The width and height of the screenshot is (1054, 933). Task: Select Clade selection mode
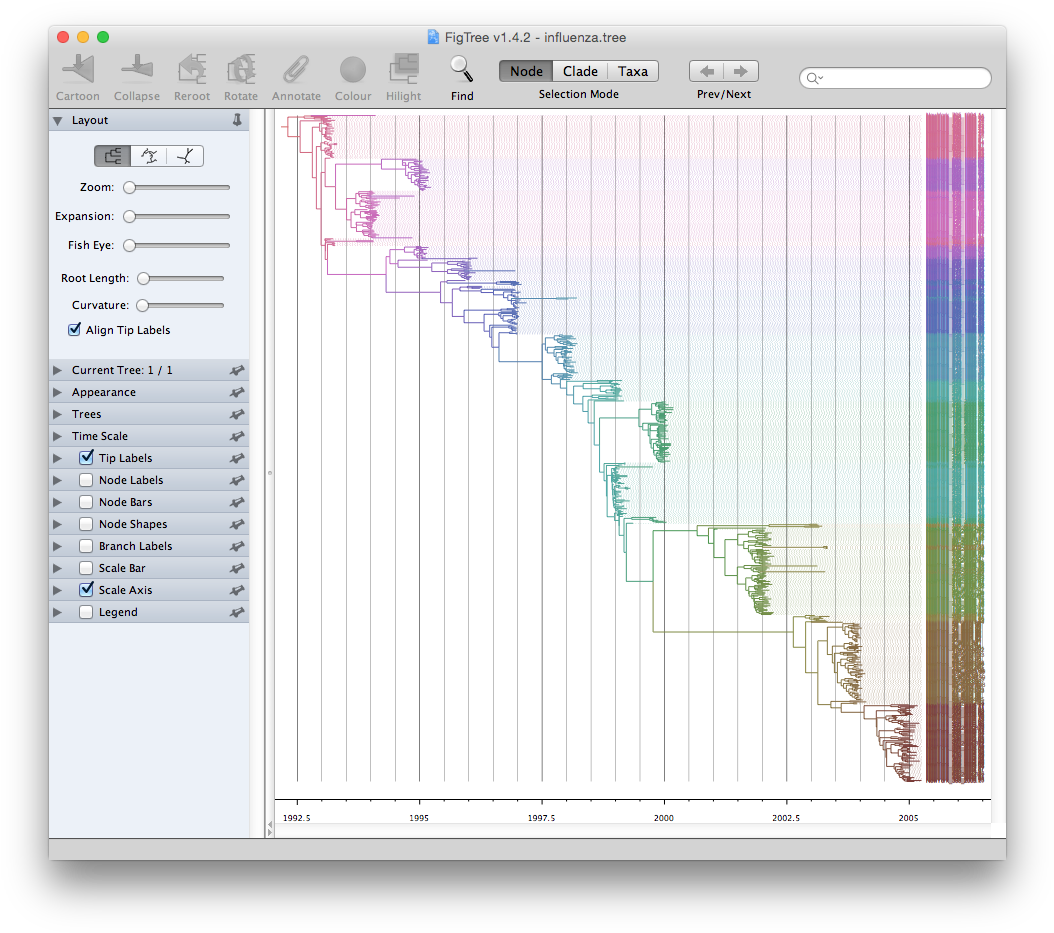(580, 71)
